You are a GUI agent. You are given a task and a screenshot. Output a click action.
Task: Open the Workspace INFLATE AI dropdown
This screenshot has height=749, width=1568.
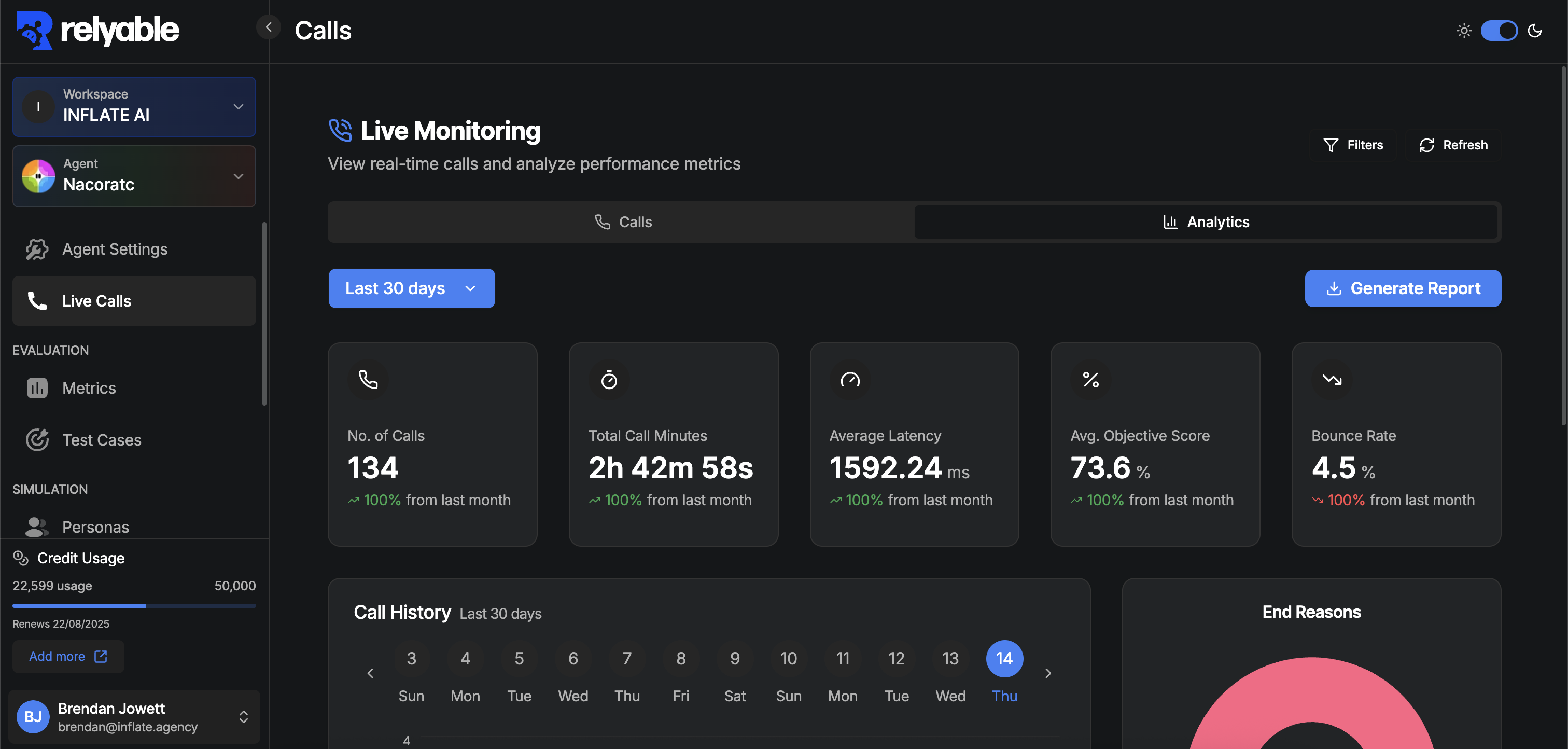[x=134, y=106]
